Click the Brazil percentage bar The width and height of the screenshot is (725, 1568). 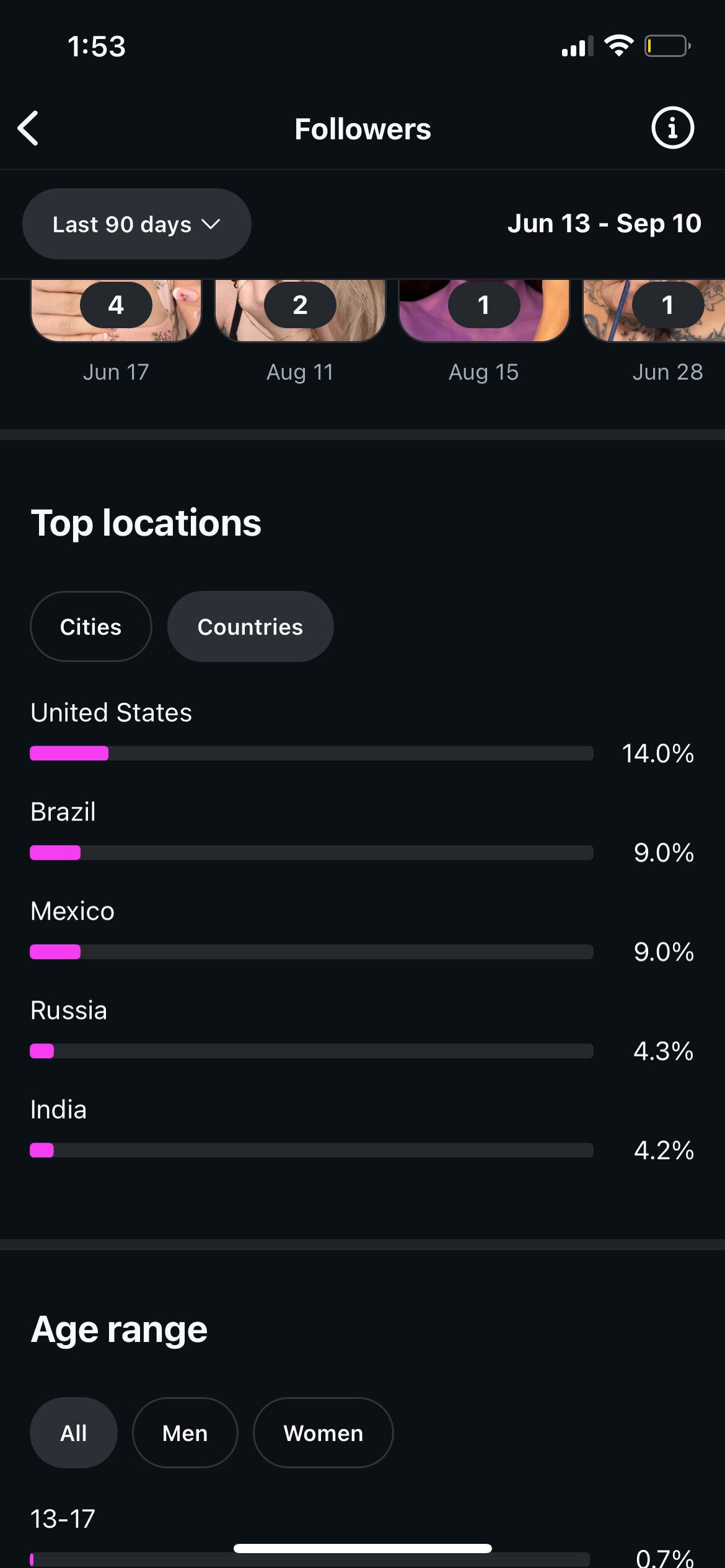(312, 853)
